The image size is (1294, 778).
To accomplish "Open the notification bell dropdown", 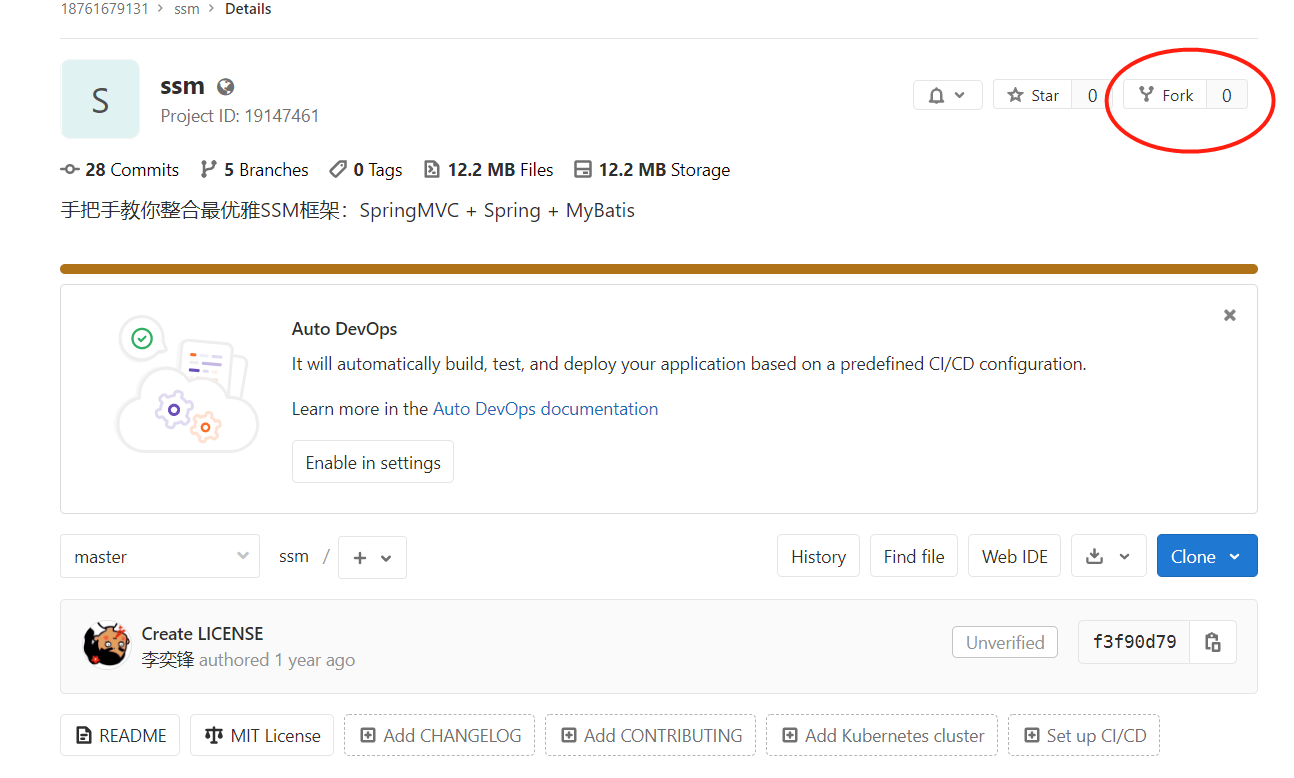I will point(947,95).
